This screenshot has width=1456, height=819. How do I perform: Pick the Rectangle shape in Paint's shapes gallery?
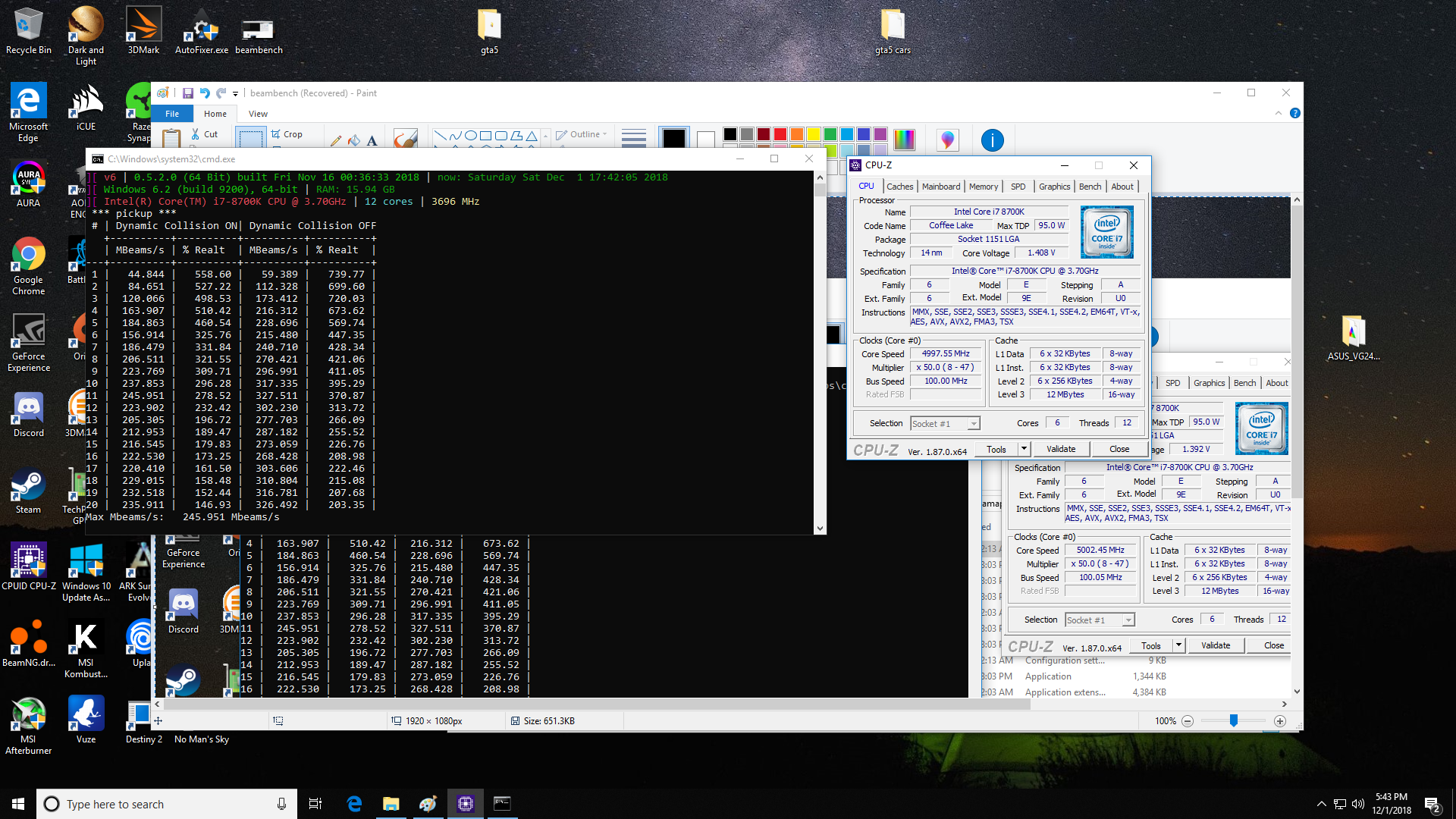pyautogui.click(x=485, y=136)
